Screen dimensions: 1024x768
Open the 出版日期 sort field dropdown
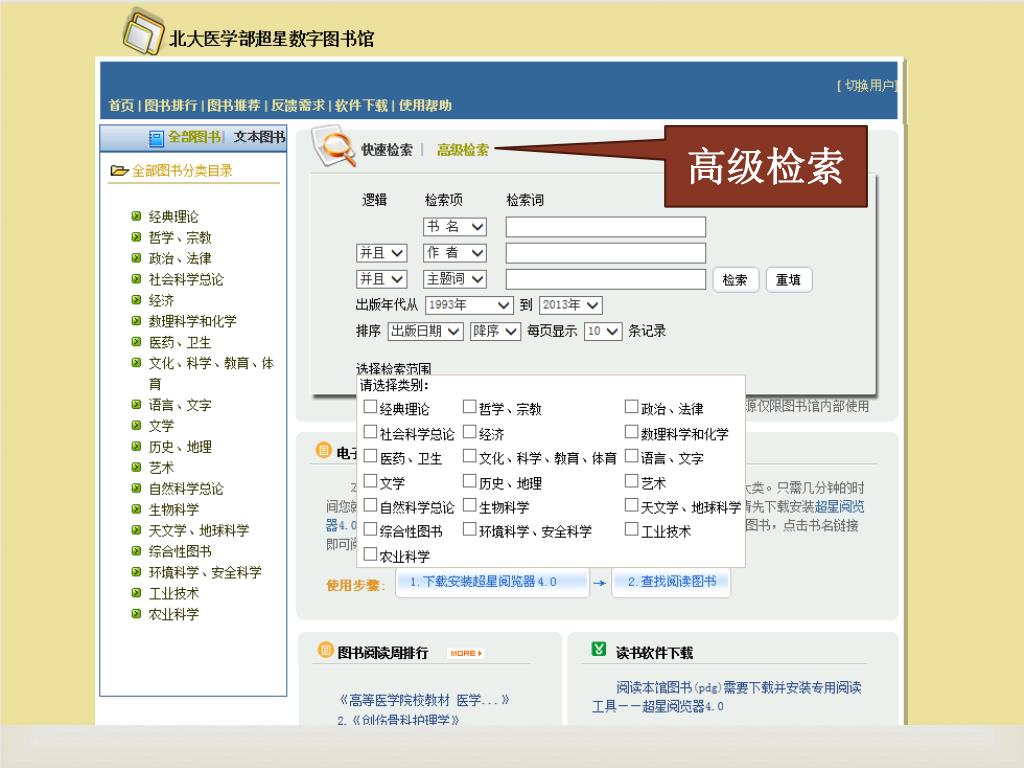[426, 331]
